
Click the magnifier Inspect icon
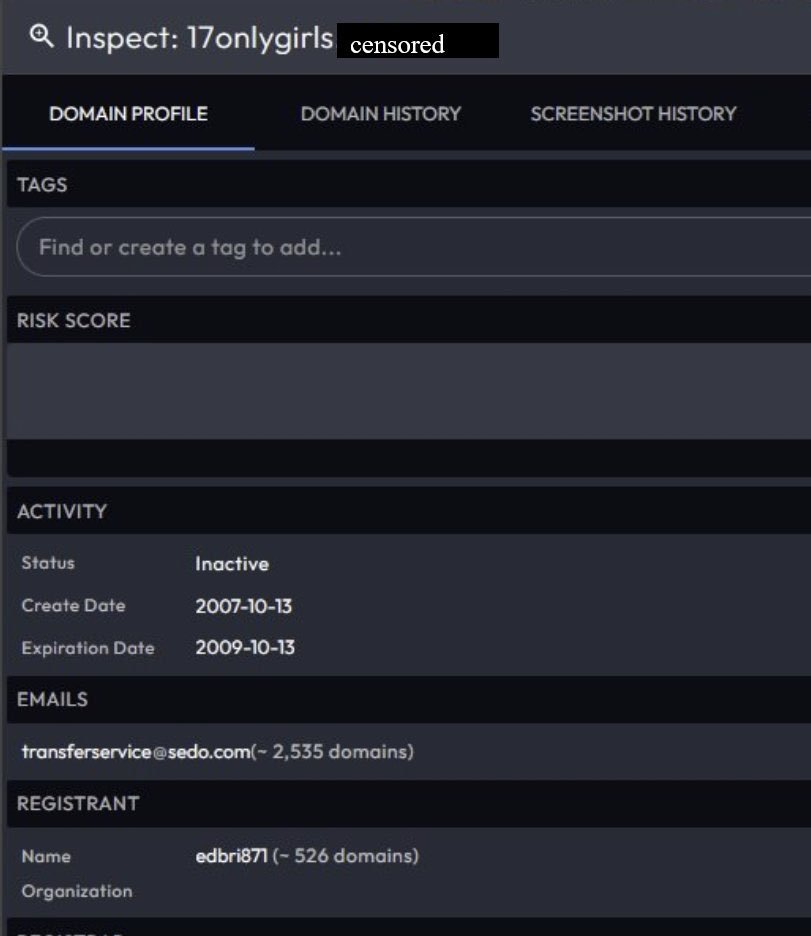(x=41, y=37)
